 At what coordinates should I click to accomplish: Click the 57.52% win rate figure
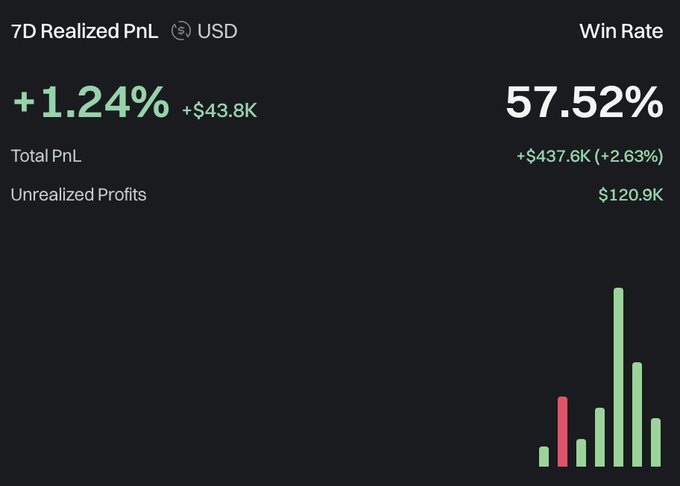tap(585, 102)
